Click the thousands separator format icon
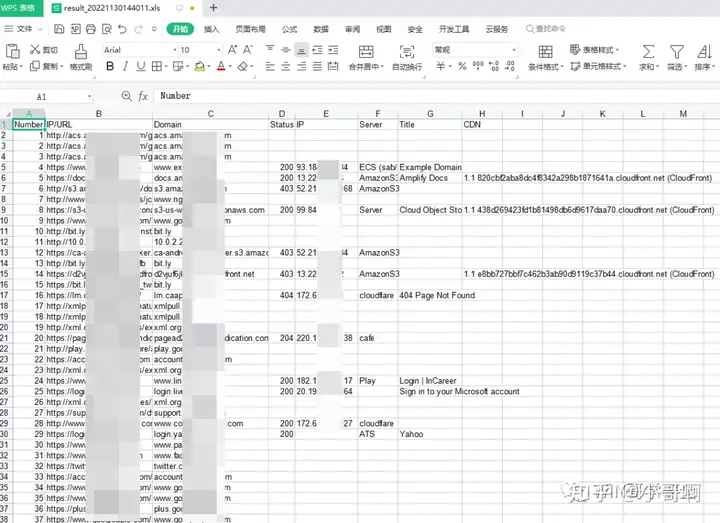Viewport: 720px width, 523px height. (478, 66)
